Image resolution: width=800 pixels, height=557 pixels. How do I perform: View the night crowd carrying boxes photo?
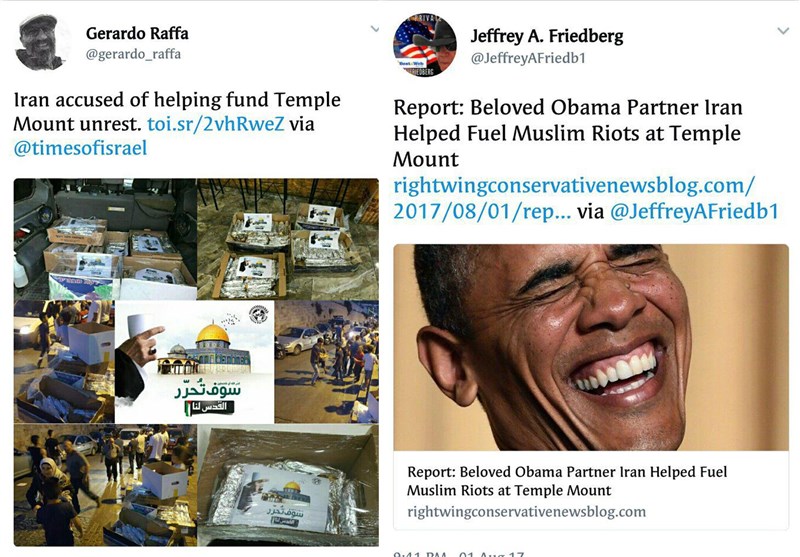105,485
